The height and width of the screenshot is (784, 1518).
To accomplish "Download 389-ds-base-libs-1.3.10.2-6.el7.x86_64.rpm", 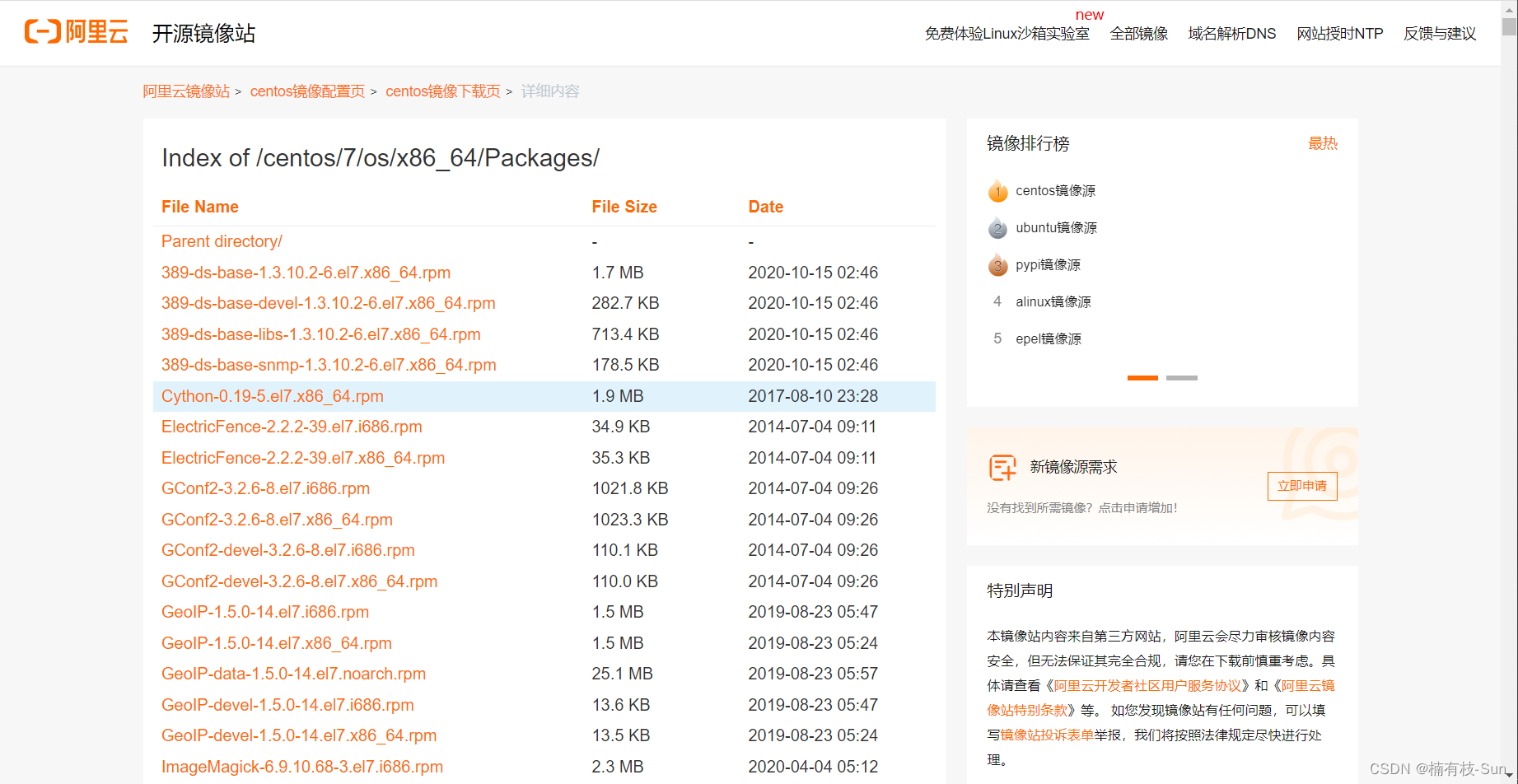I will click(x=320, y=334).
